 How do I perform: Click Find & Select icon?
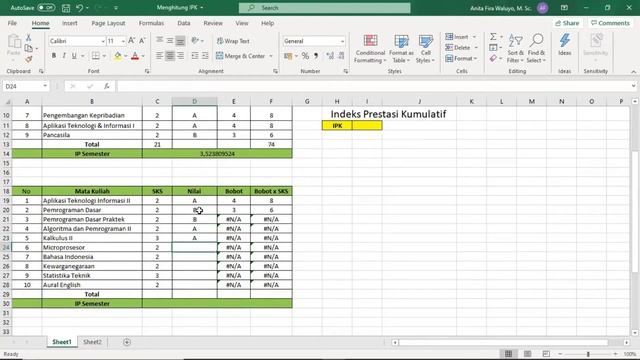point(536,49)
